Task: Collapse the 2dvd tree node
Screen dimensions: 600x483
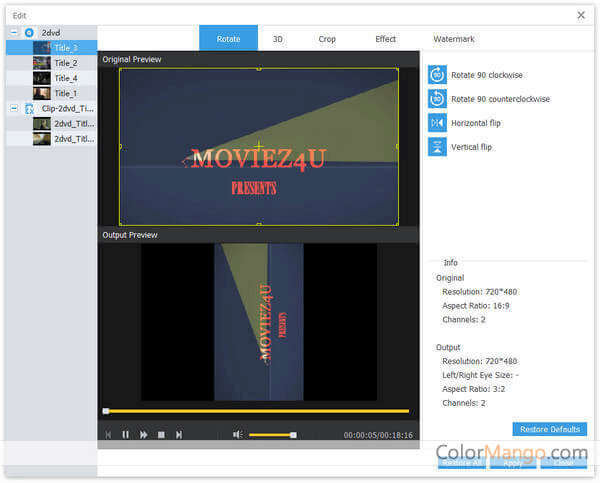Action: 14,33
